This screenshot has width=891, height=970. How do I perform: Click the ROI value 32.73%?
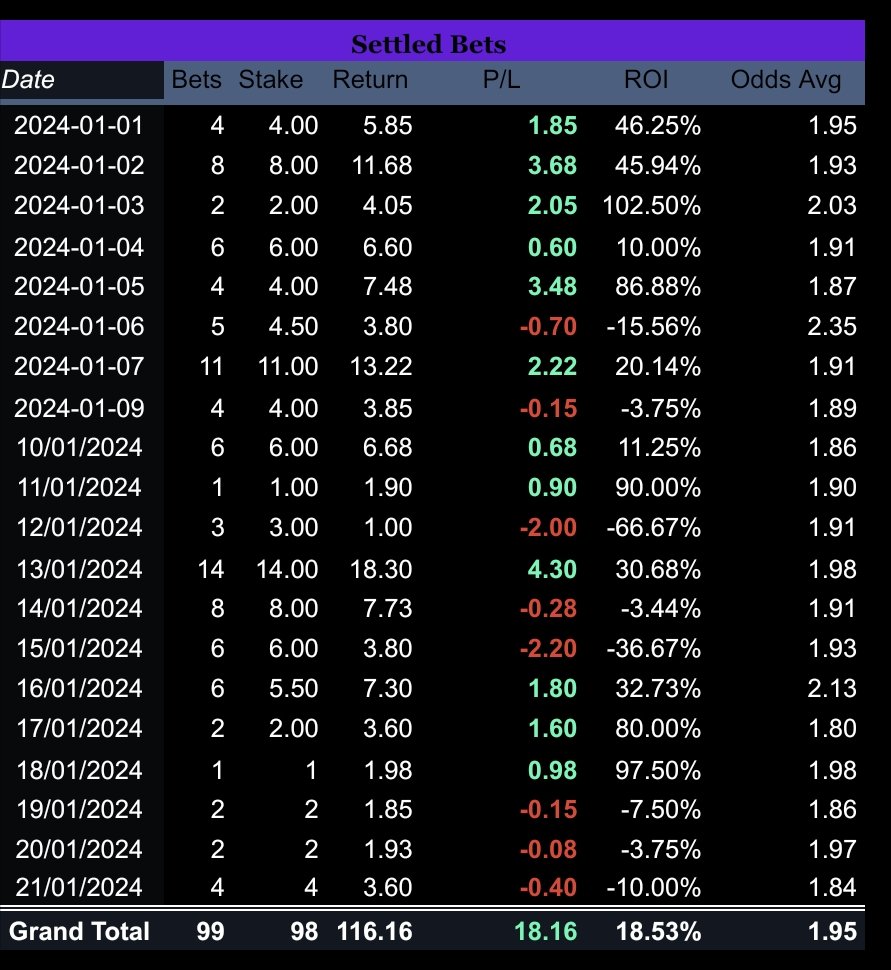(658, 689)
